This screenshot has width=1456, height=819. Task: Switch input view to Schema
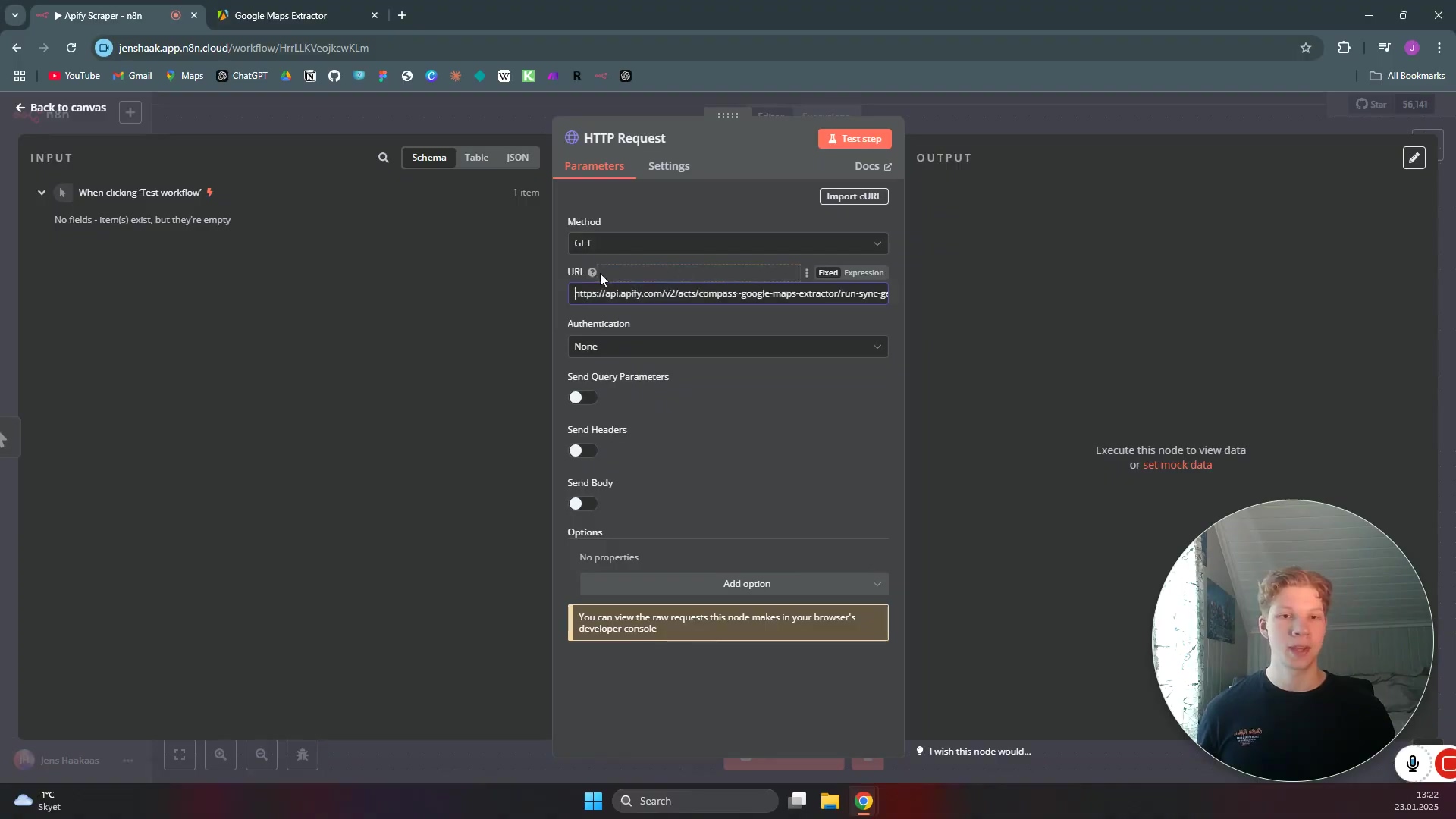tap(428, 158)
